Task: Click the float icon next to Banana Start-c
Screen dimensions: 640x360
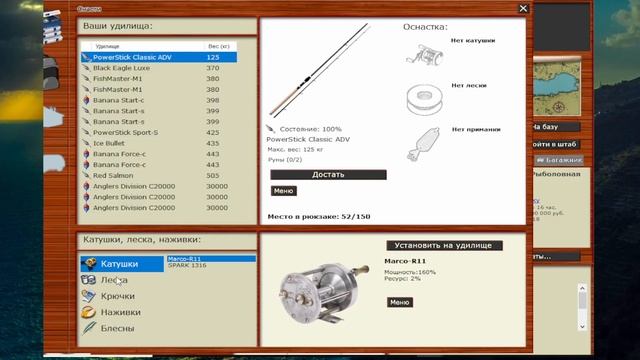Action: 86,100
